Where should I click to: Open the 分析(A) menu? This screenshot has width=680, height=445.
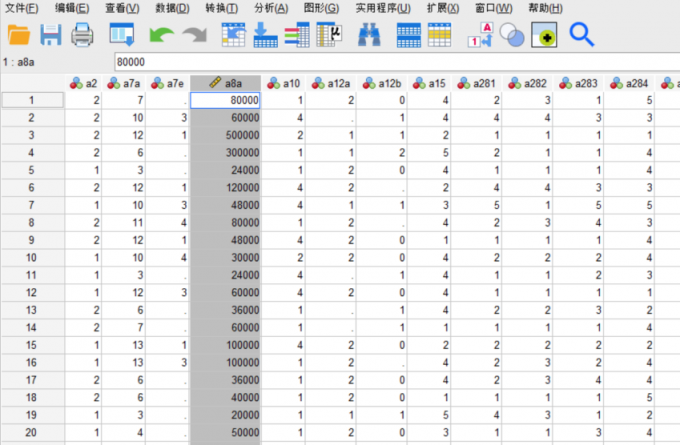pyautogui.click(x=270, y=8)
